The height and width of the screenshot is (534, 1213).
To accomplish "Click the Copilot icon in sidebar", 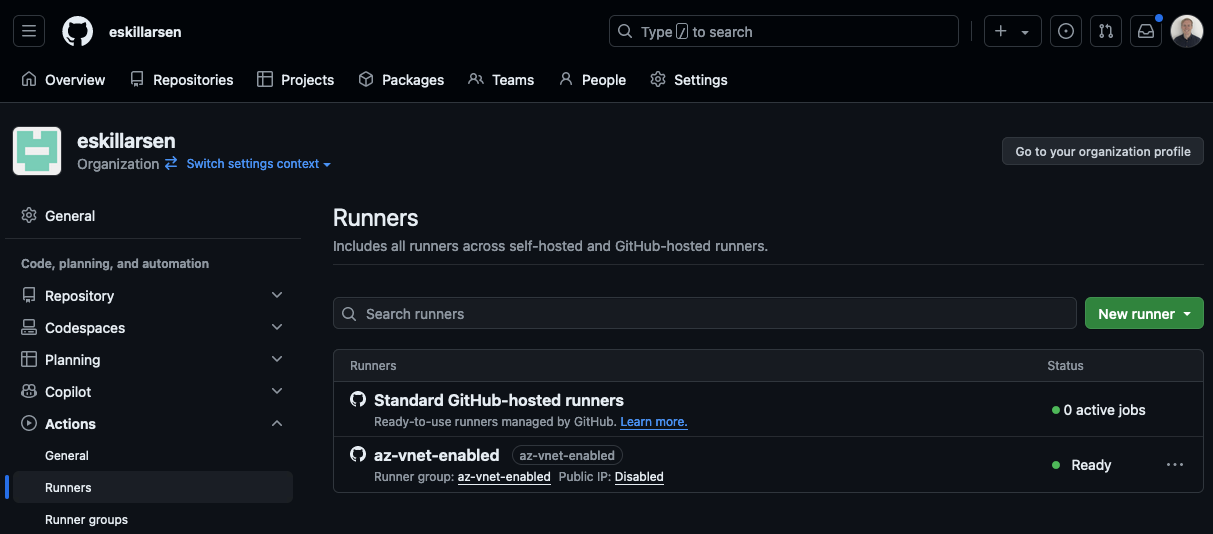I will click(x=29, y=392).
